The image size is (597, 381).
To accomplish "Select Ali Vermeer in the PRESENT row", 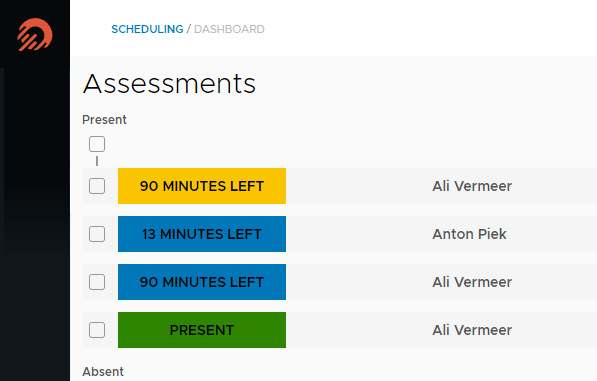I will [x=472, y=330].
